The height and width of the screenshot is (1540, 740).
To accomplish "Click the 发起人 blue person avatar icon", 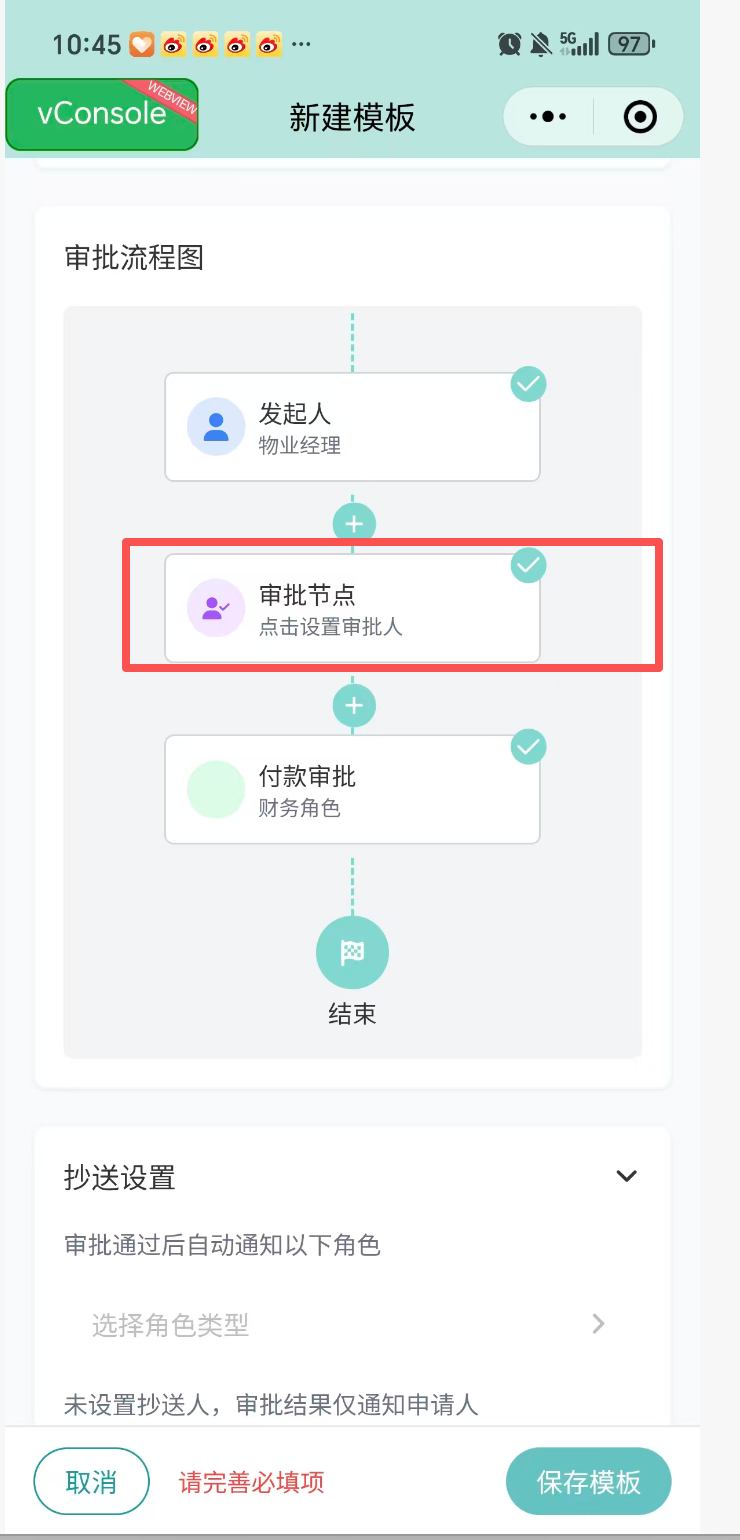I will tap(216, 427).
